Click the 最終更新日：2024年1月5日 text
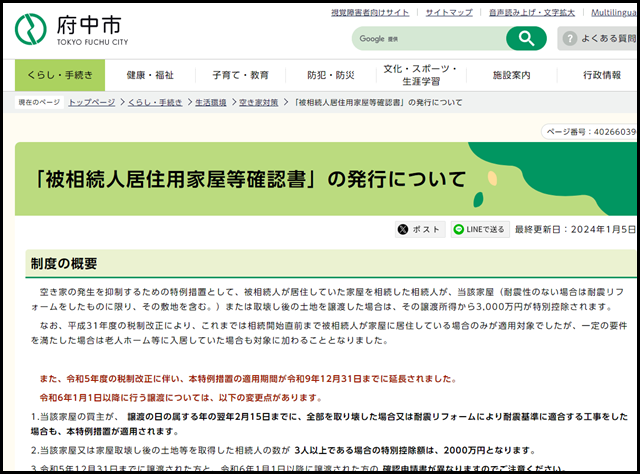The height and width of the screenshot is (474, 640). pos(575,229)
